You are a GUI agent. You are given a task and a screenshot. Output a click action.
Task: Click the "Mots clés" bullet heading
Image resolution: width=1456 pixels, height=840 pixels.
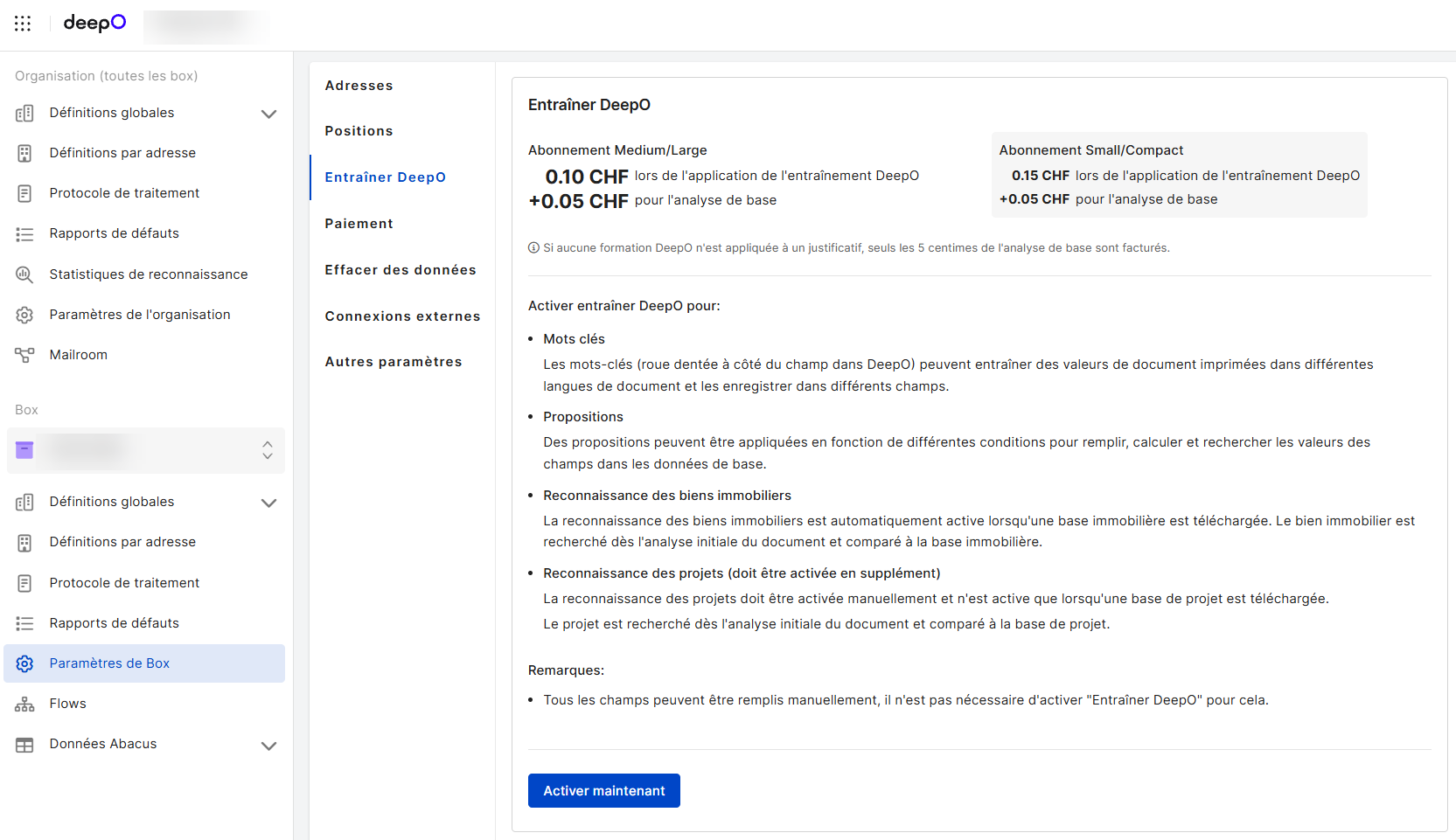[574, 339]
